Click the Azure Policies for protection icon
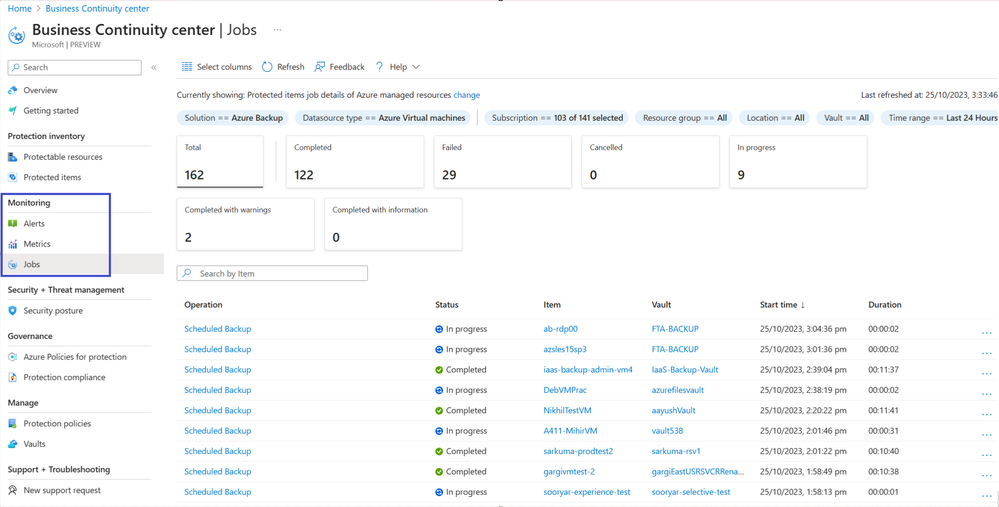This screenshot has height=507, width=999. click(x=13, y=357)
